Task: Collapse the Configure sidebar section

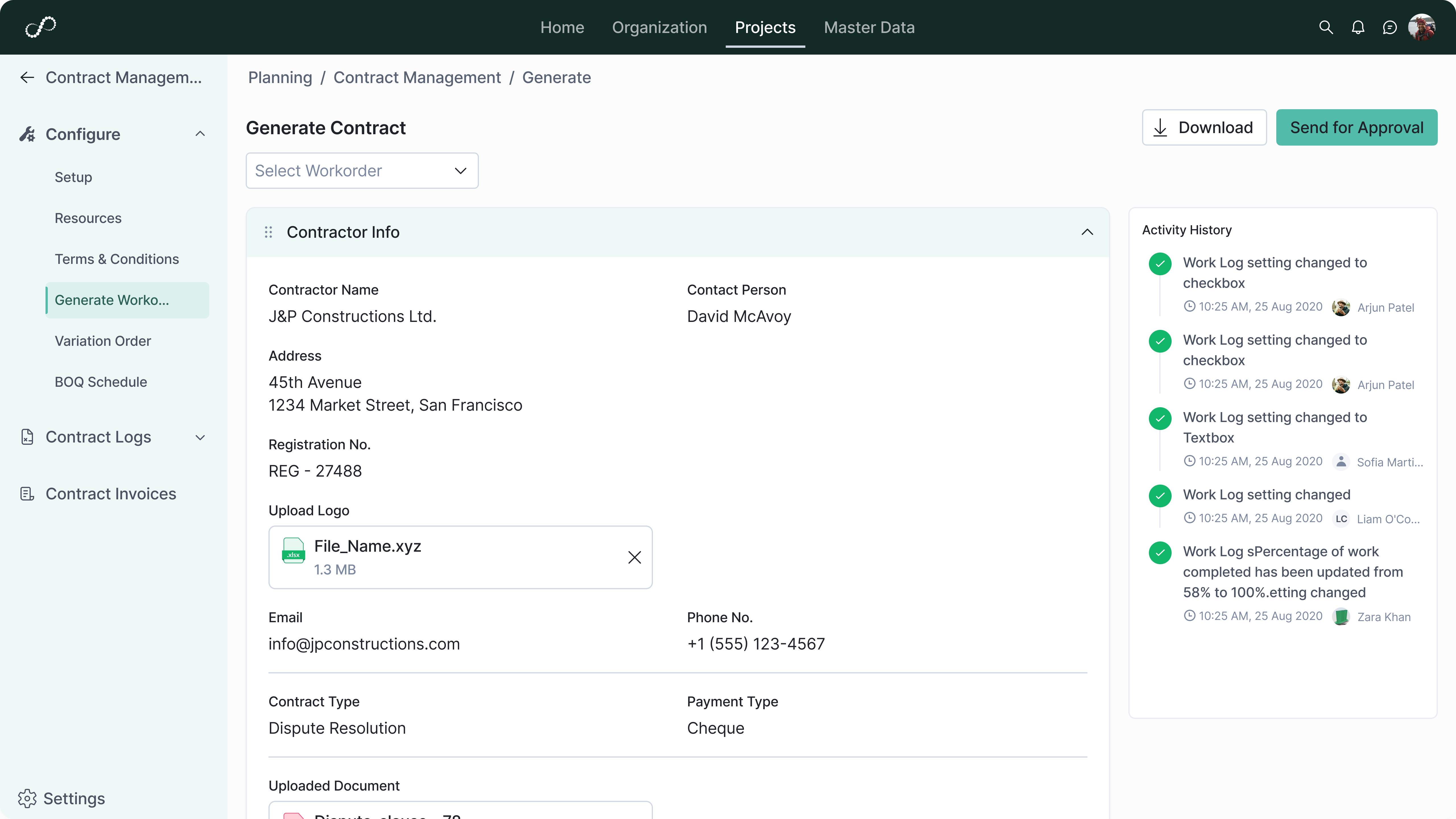Action: click(x=200, y=134)
